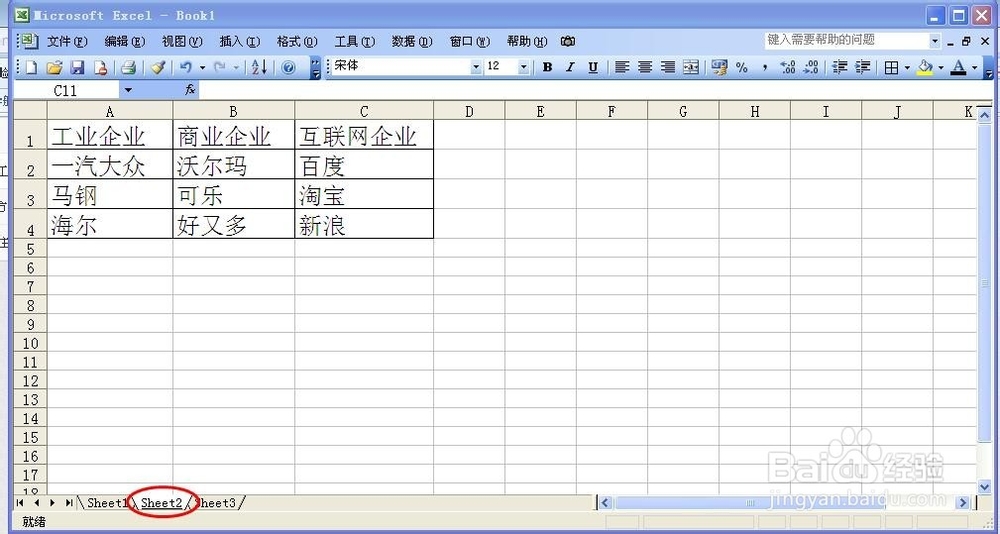Screen dimensions: 1000x534
Task: Select cell containing 百度
Action: coord(364,165)
